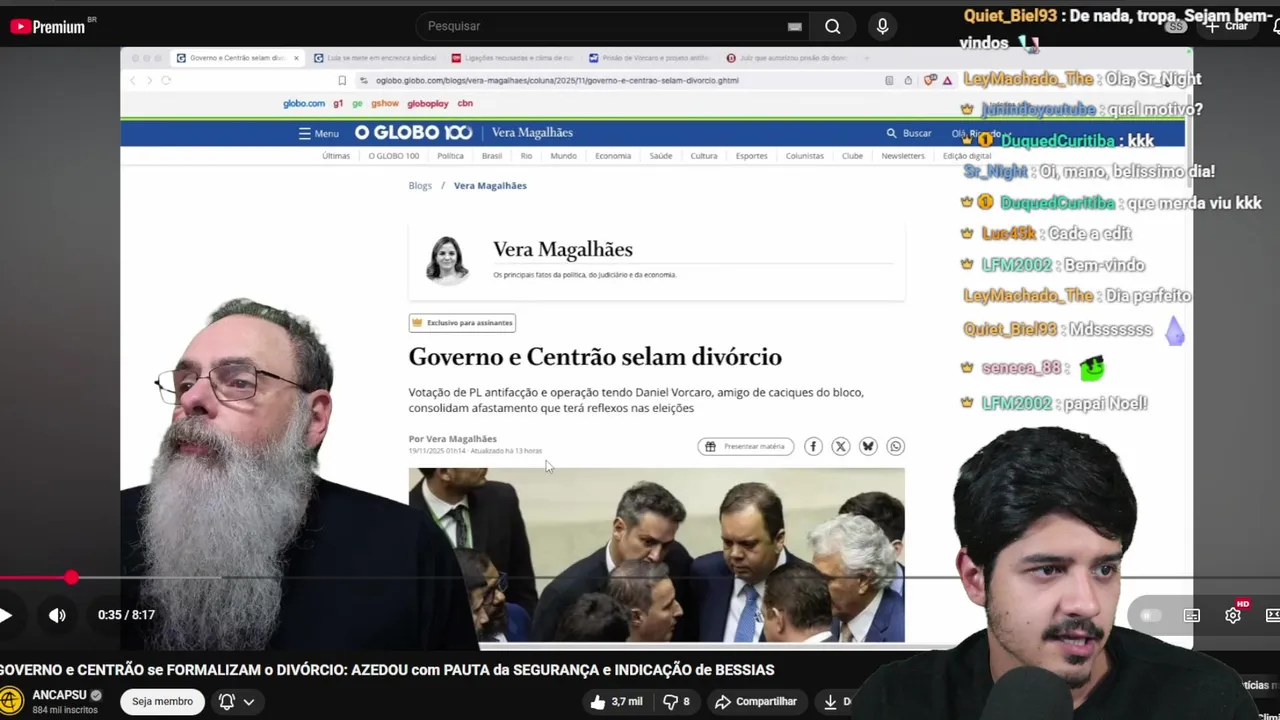Click the Blogs breadcrumb link
The height and width of the screenshot is (720, 1280).
point(420,186)
